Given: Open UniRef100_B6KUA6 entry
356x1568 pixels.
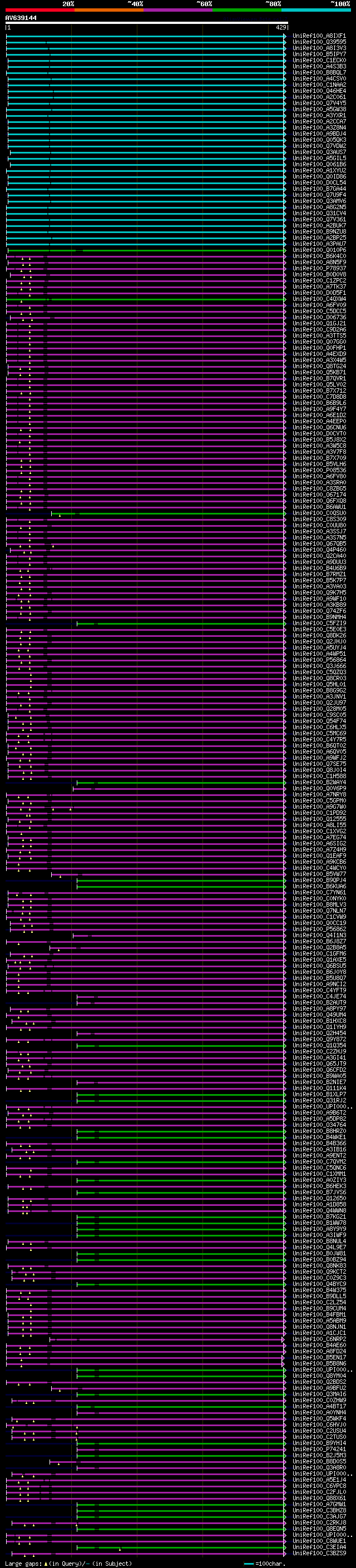Looking at the screenshot, I should pyautogui.click(x=319, y=887).
